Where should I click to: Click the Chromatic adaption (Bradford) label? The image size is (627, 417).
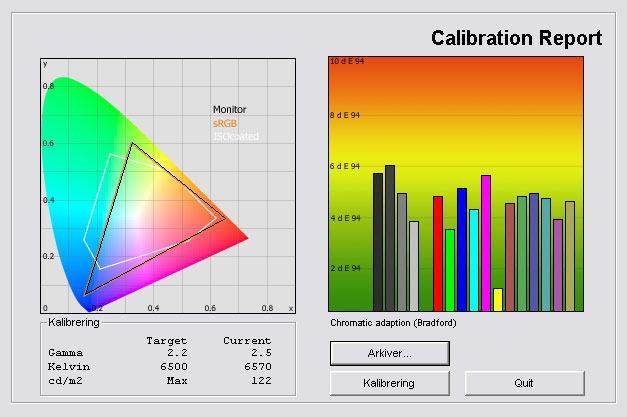tap(393, 323)
